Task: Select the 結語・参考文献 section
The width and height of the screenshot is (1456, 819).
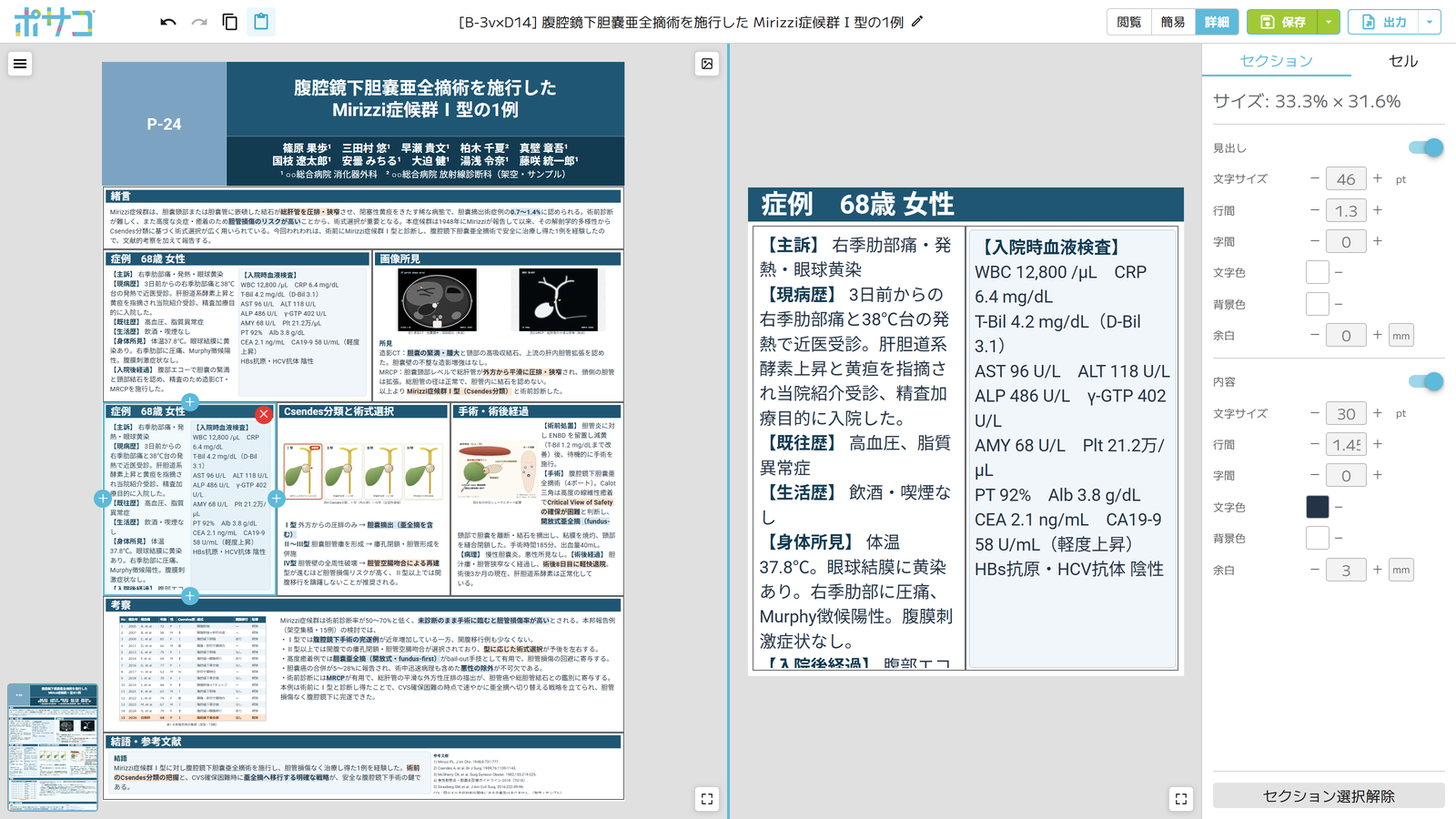Action: tap(363, 766)
